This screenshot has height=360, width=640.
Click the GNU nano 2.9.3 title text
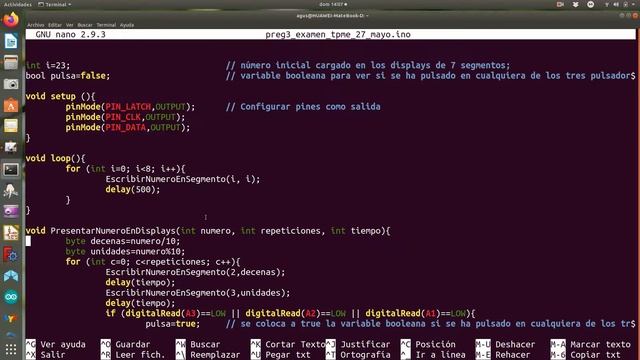click(x=70, y=35)
